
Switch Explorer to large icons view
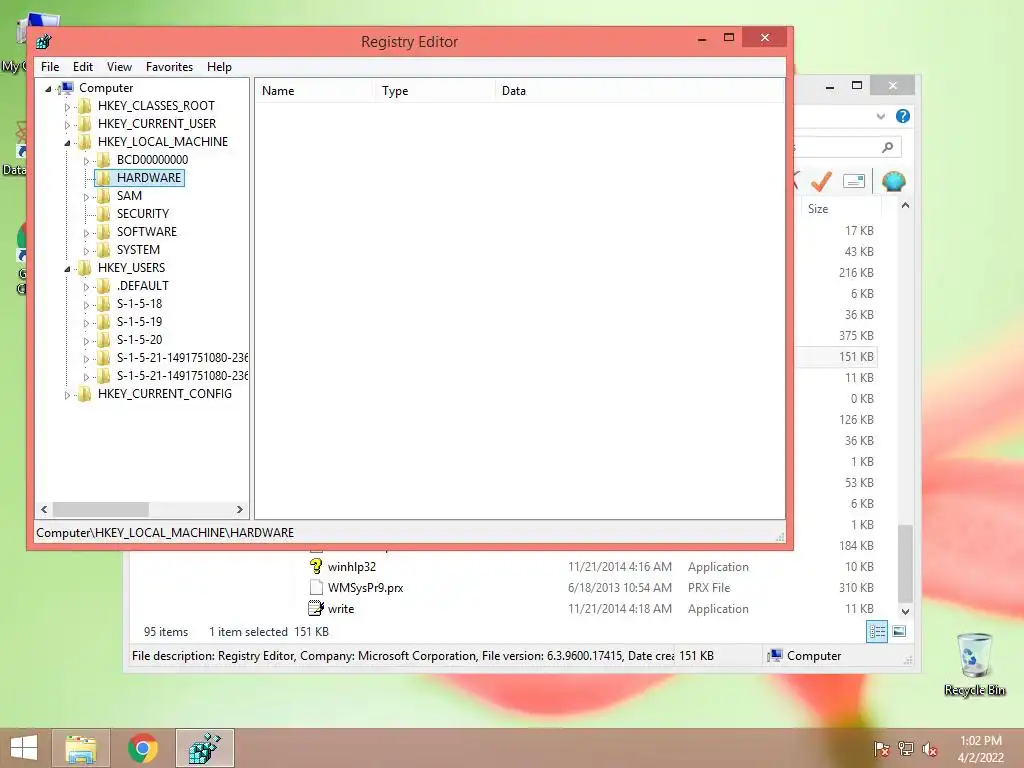(899, 632)
